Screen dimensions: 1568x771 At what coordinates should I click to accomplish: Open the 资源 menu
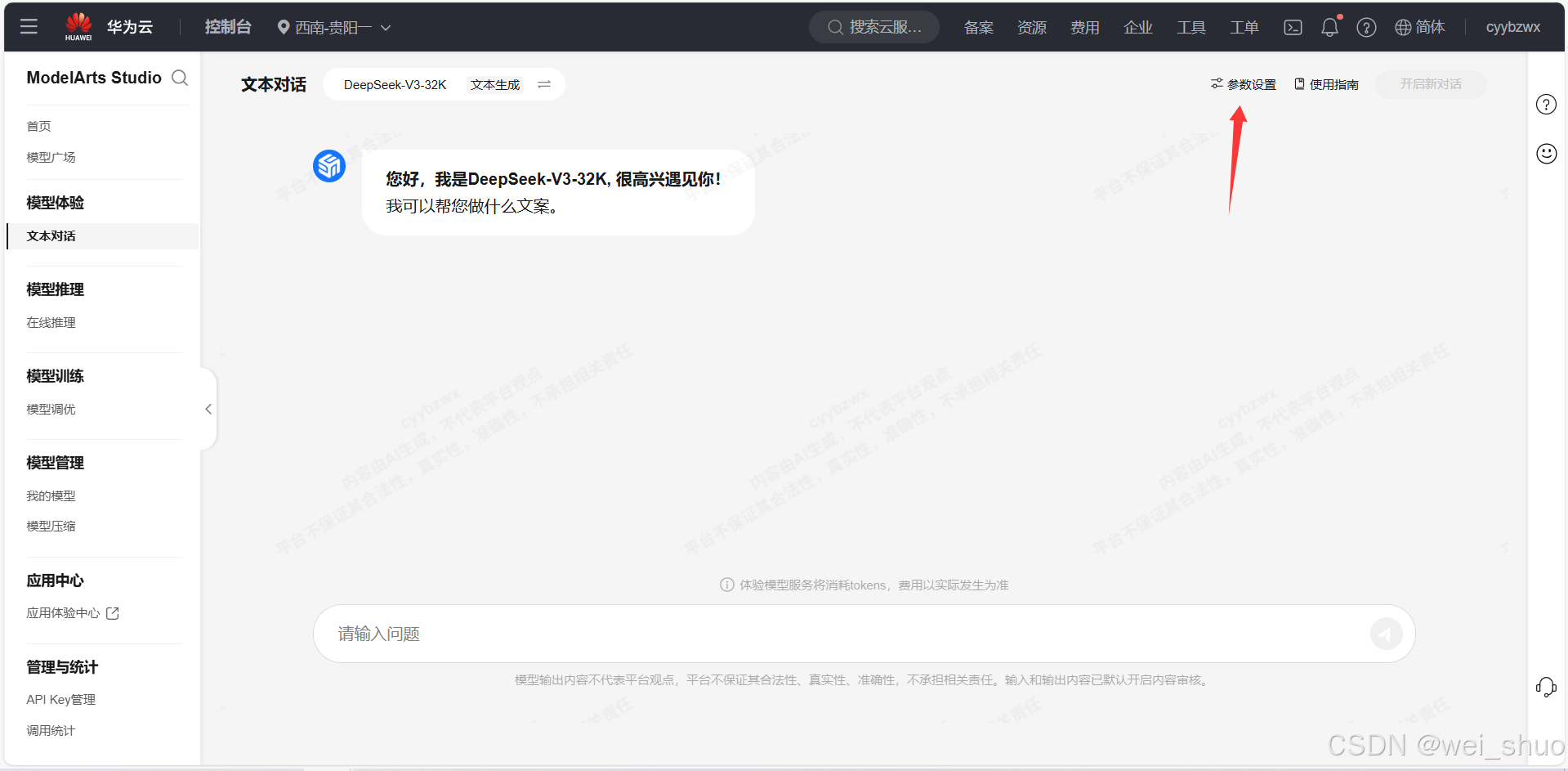pos(1032,27)
